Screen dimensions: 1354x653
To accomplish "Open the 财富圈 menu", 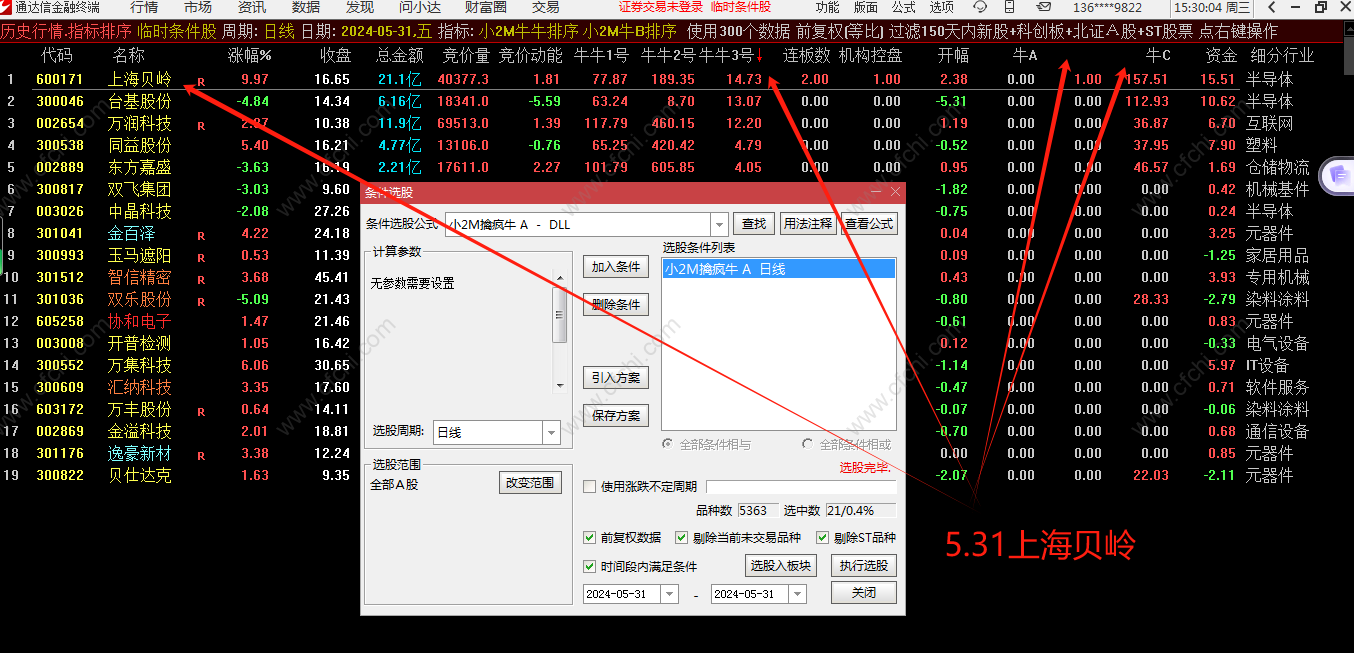I will pyautogui.click(x=486, y=7).
